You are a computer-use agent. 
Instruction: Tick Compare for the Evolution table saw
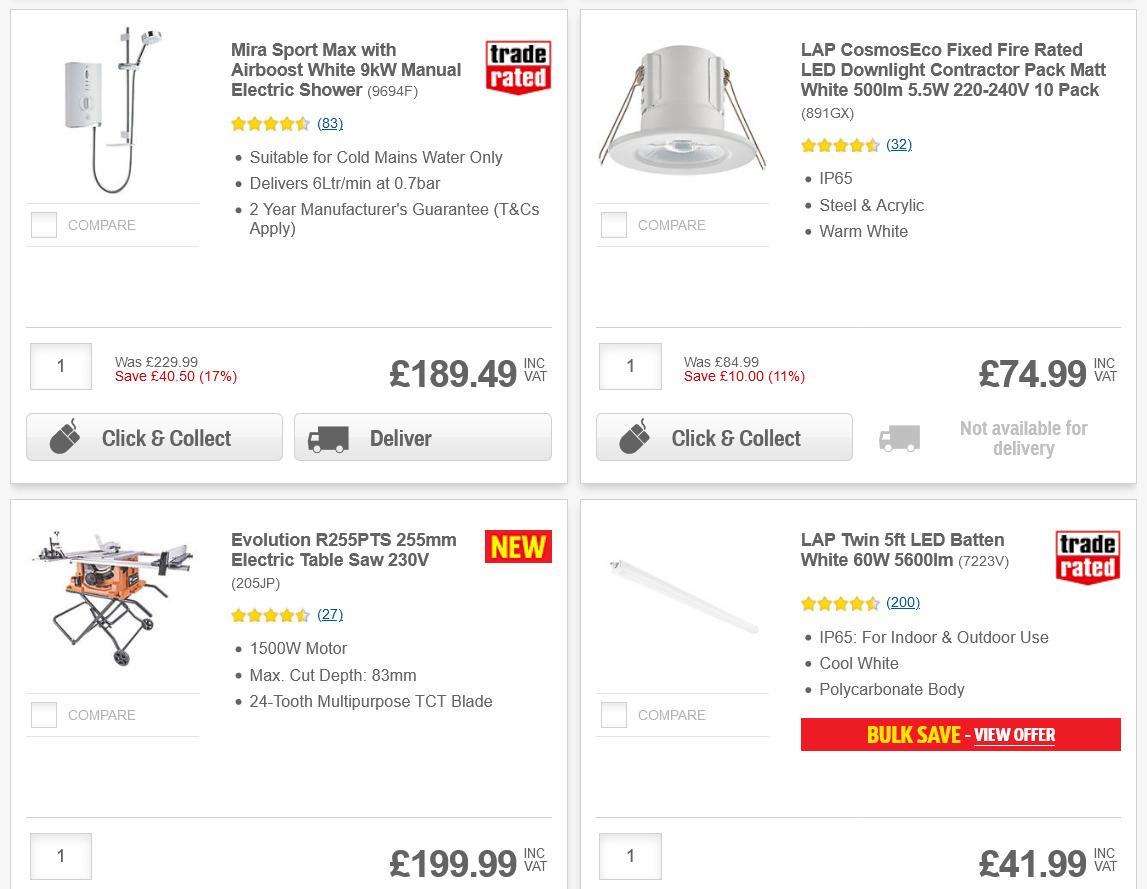point(44,715)
